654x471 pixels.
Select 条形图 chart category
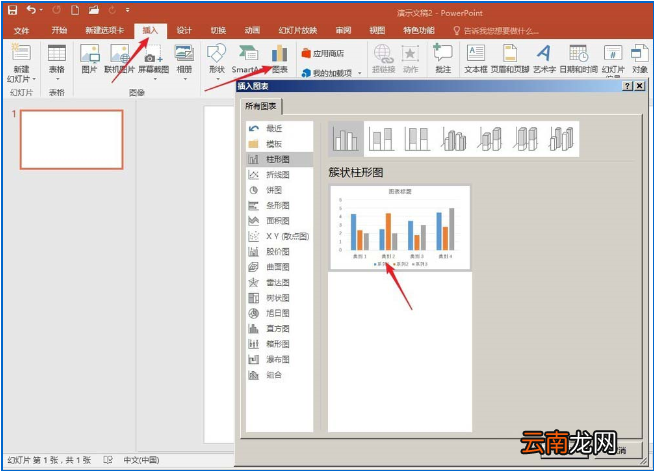[x=279, y=206]
